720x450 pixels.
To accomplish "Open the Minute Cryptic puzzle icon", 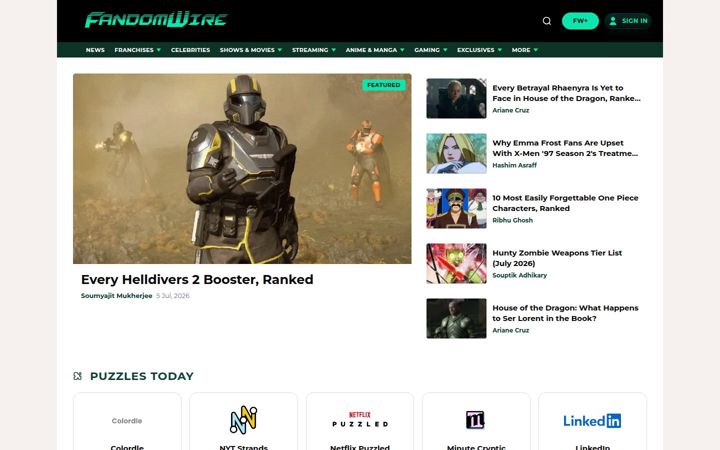I will tap(475, 420).
